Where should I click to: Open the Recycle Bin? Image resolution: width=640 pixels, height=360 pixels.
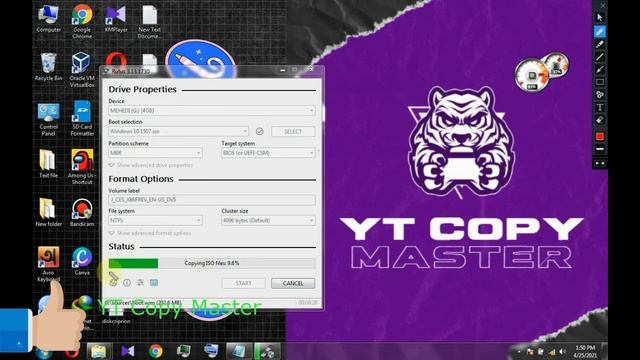(49, 67)
